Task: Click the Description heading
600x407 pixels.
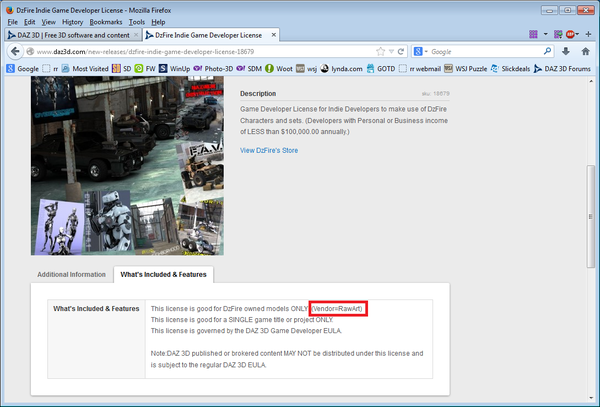Action: (x=258, y=93)
